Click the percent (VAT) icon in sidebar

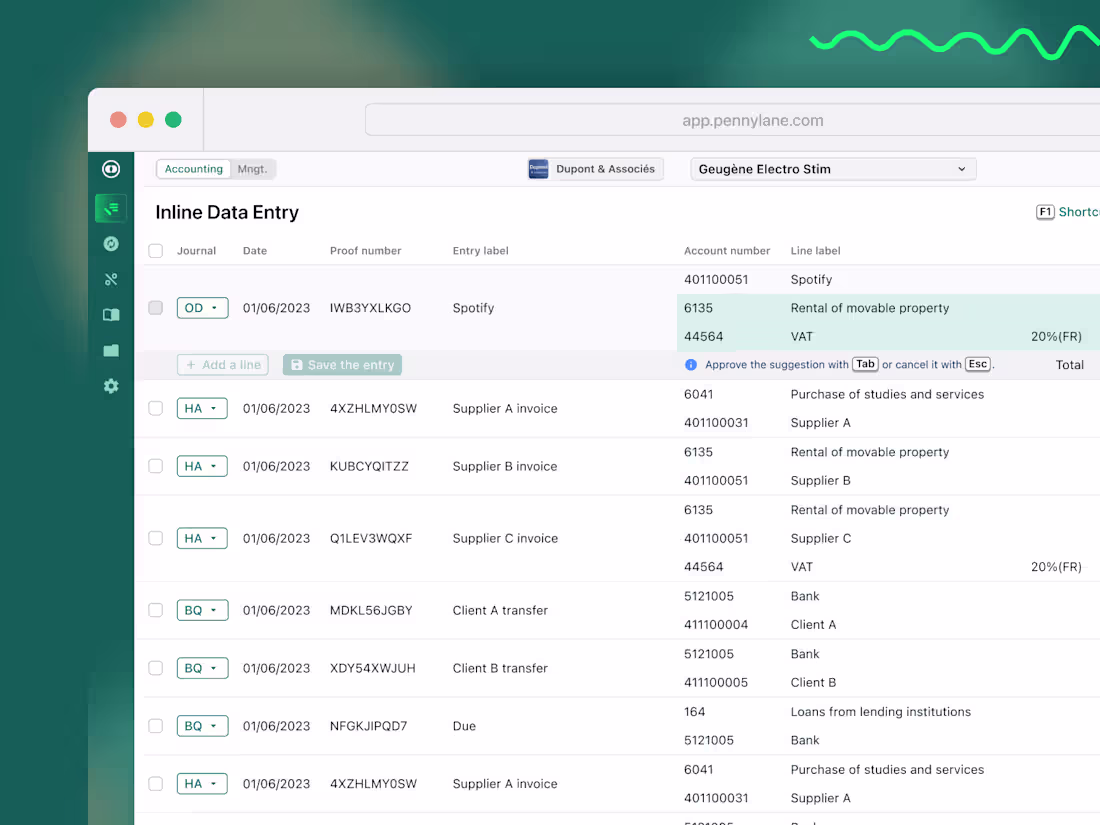pos(111,279)
